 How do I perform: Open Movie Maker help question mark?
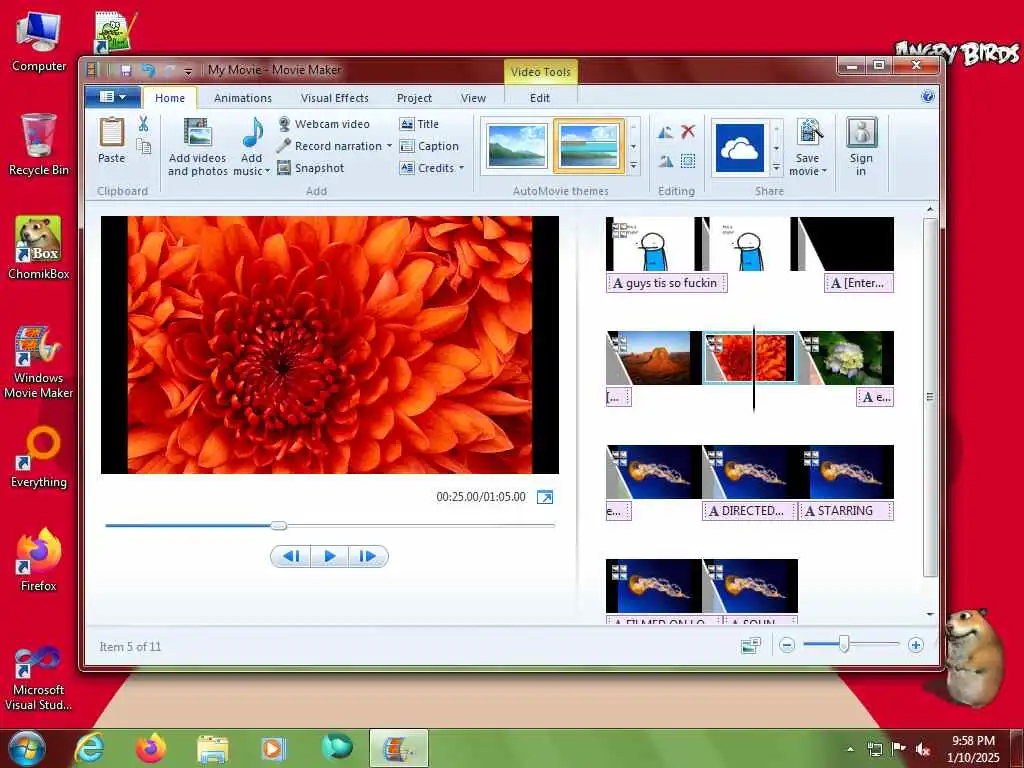pyautogui.click(x=927, y=97)
